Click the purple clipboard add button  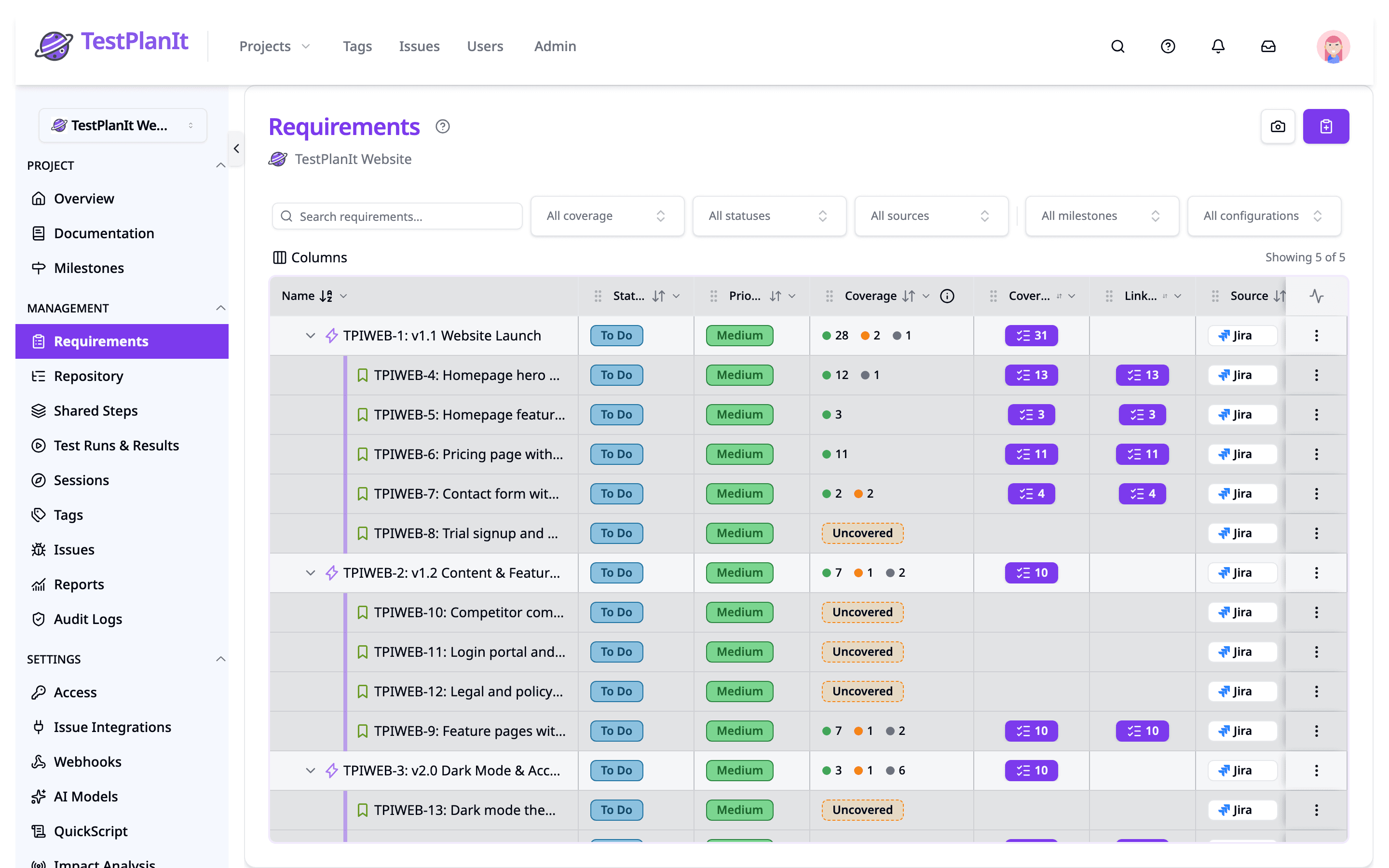click(1326, 126)
